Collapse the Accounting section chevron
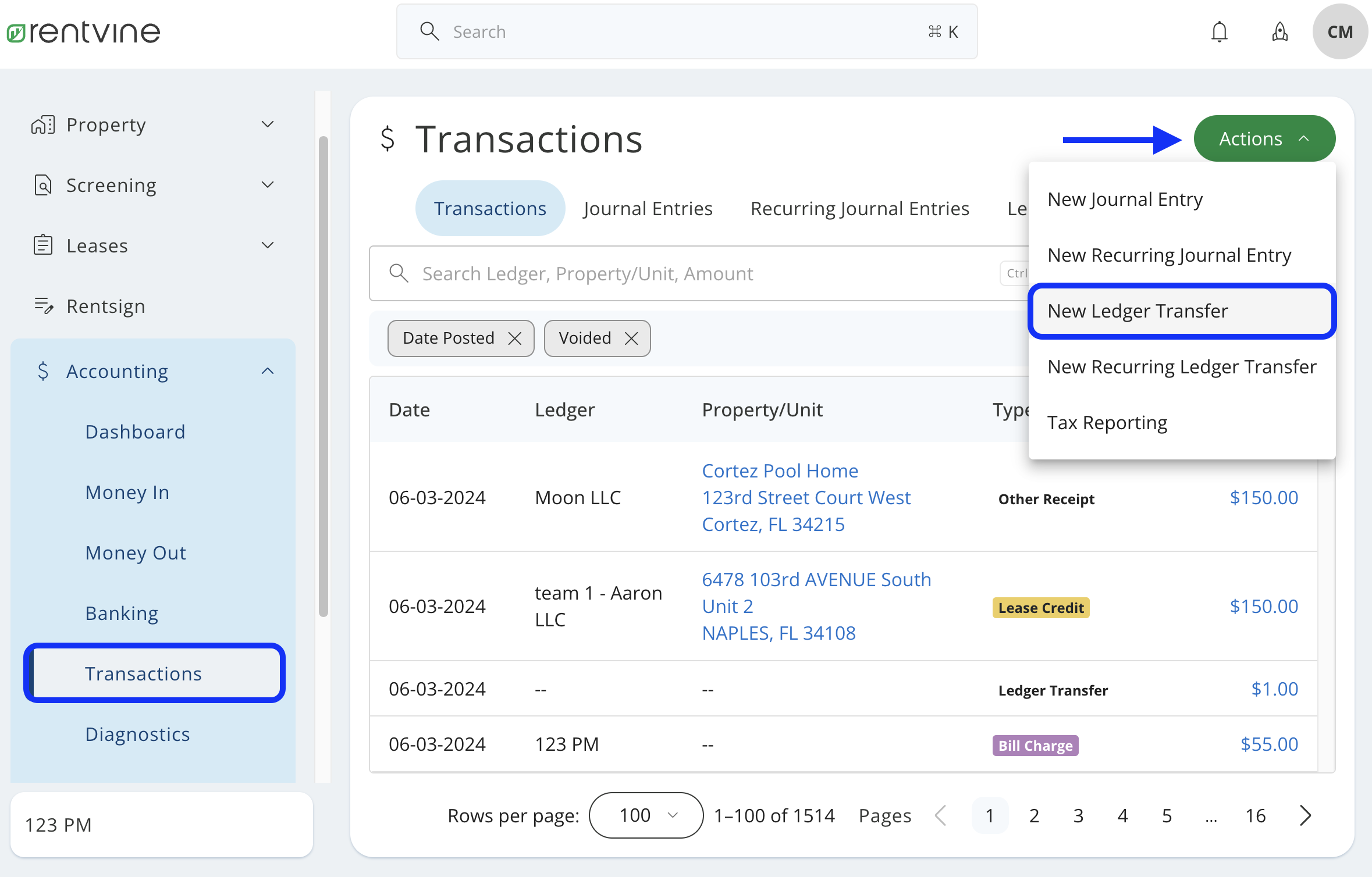The width and height of the screenshot is (1372, 877). coord(267,370)
